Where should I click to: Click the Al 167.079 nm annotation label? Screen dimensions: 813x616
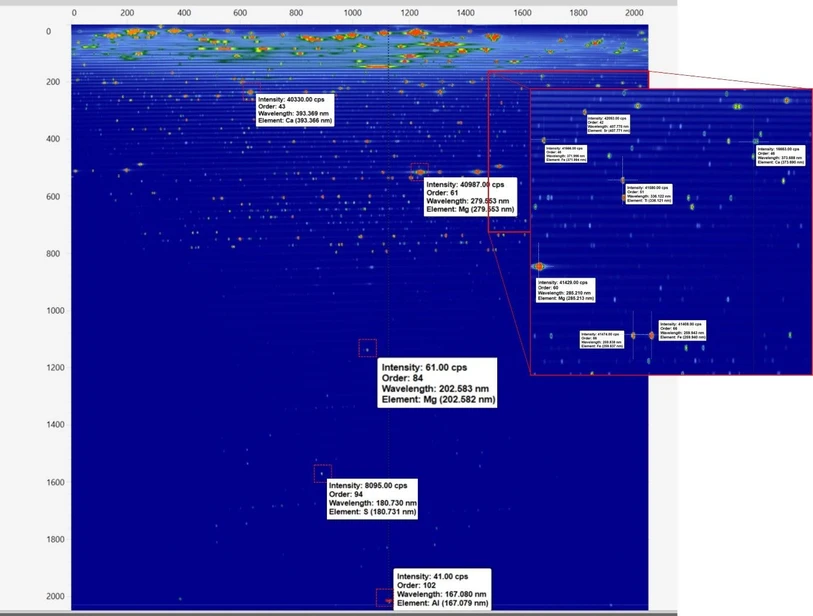[443, 590]
